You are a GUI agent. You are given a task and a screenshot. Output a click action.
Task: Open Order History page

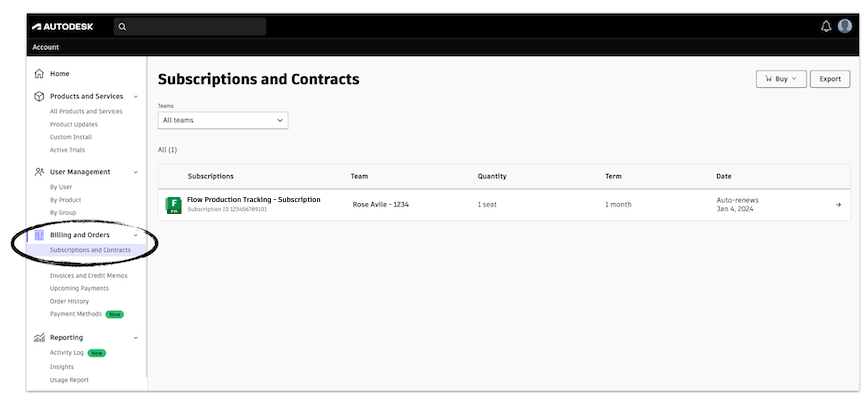coord(69,301)
